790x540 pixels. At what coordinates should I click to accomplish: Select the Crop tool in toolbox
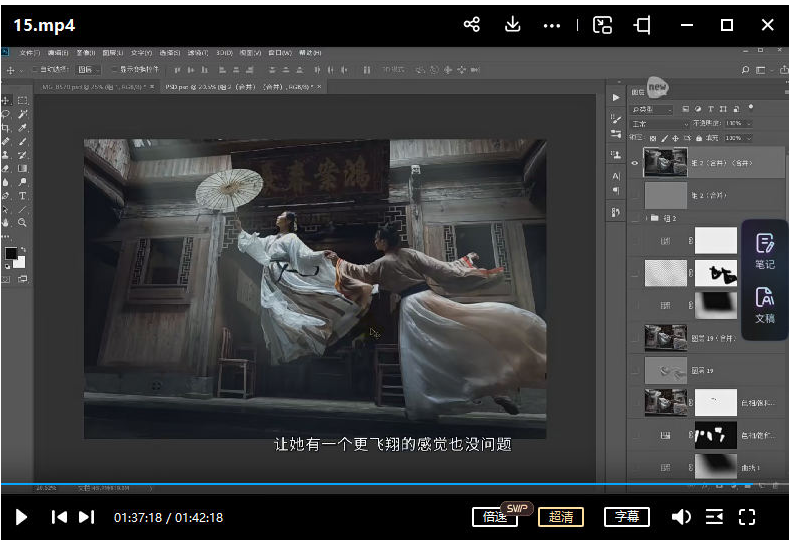(7, 128)
